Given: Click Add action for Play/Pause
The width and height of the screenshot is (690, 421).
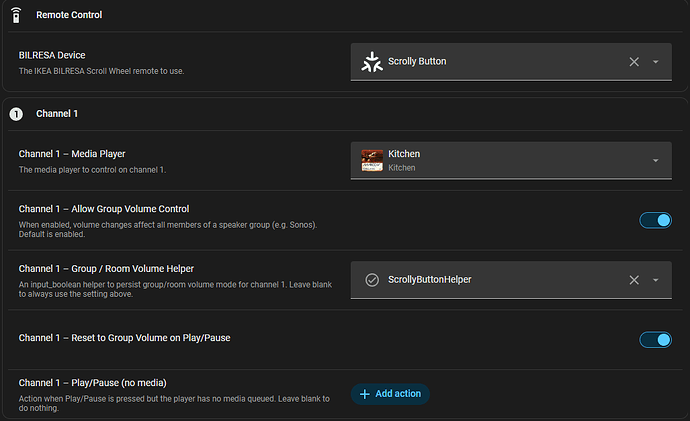Looking at the screenshot, I should [390, 394].
